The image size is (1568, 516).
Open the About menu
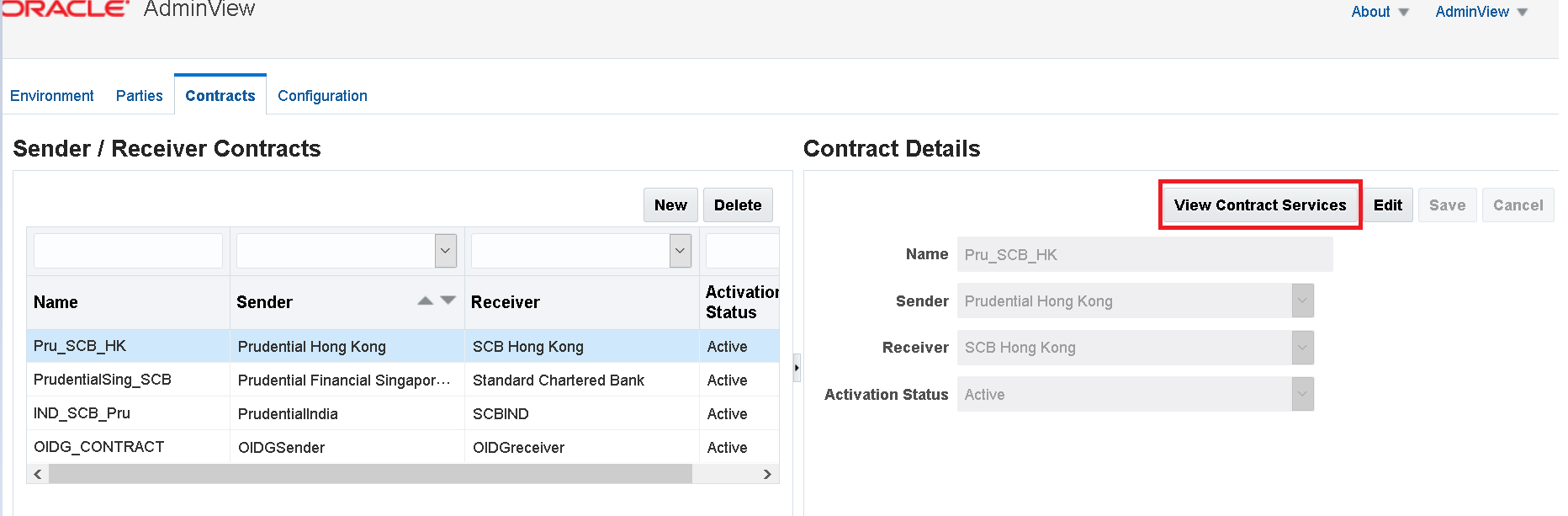click(1378, 12)
